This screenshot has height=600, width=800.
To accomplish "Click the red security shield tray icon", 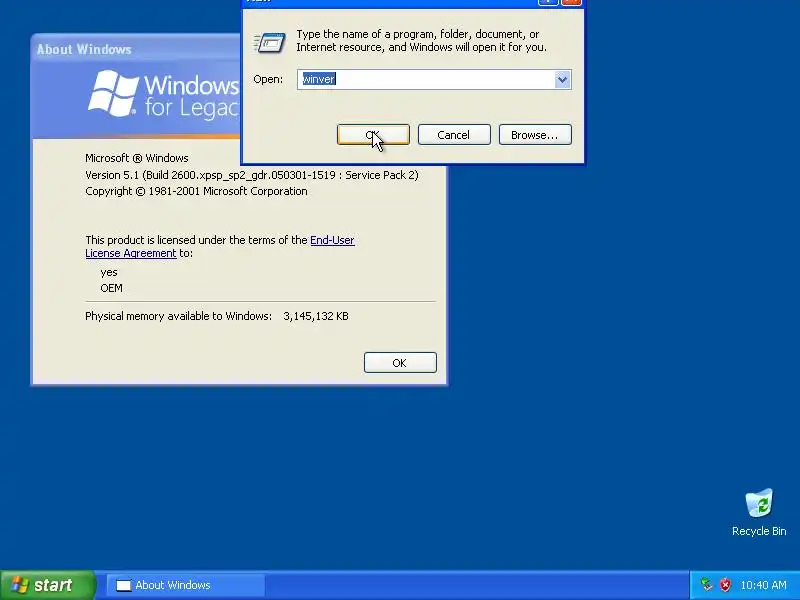I will click(725, 585).
